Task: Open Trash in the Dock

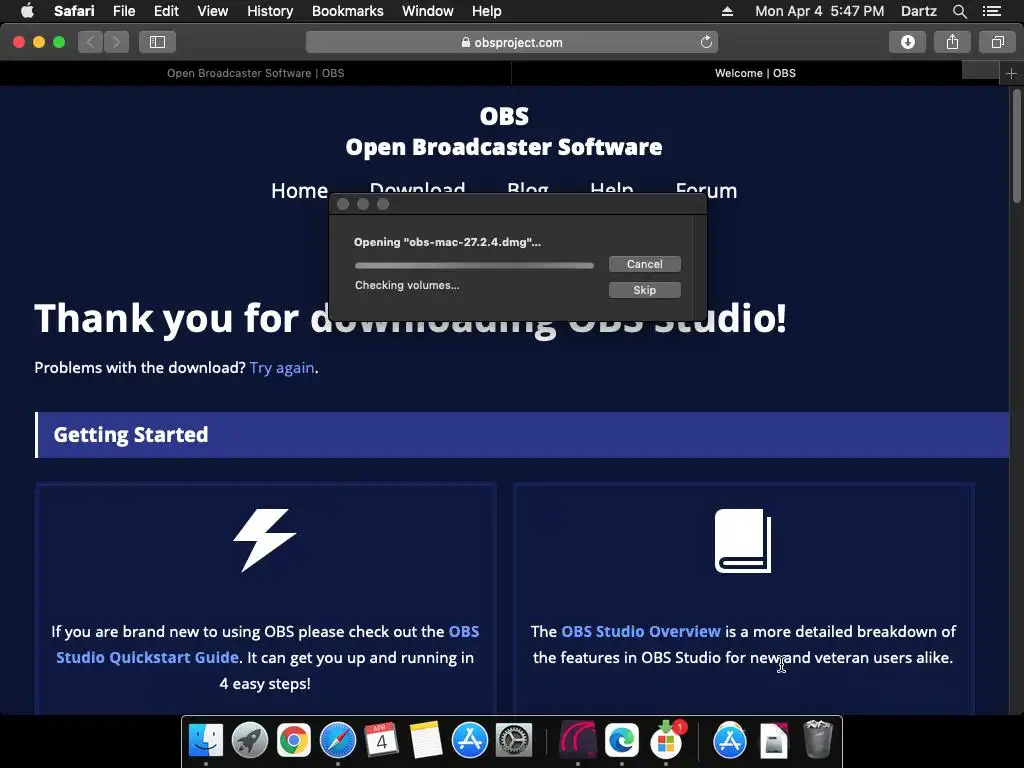Action: (x=817, y=739)
